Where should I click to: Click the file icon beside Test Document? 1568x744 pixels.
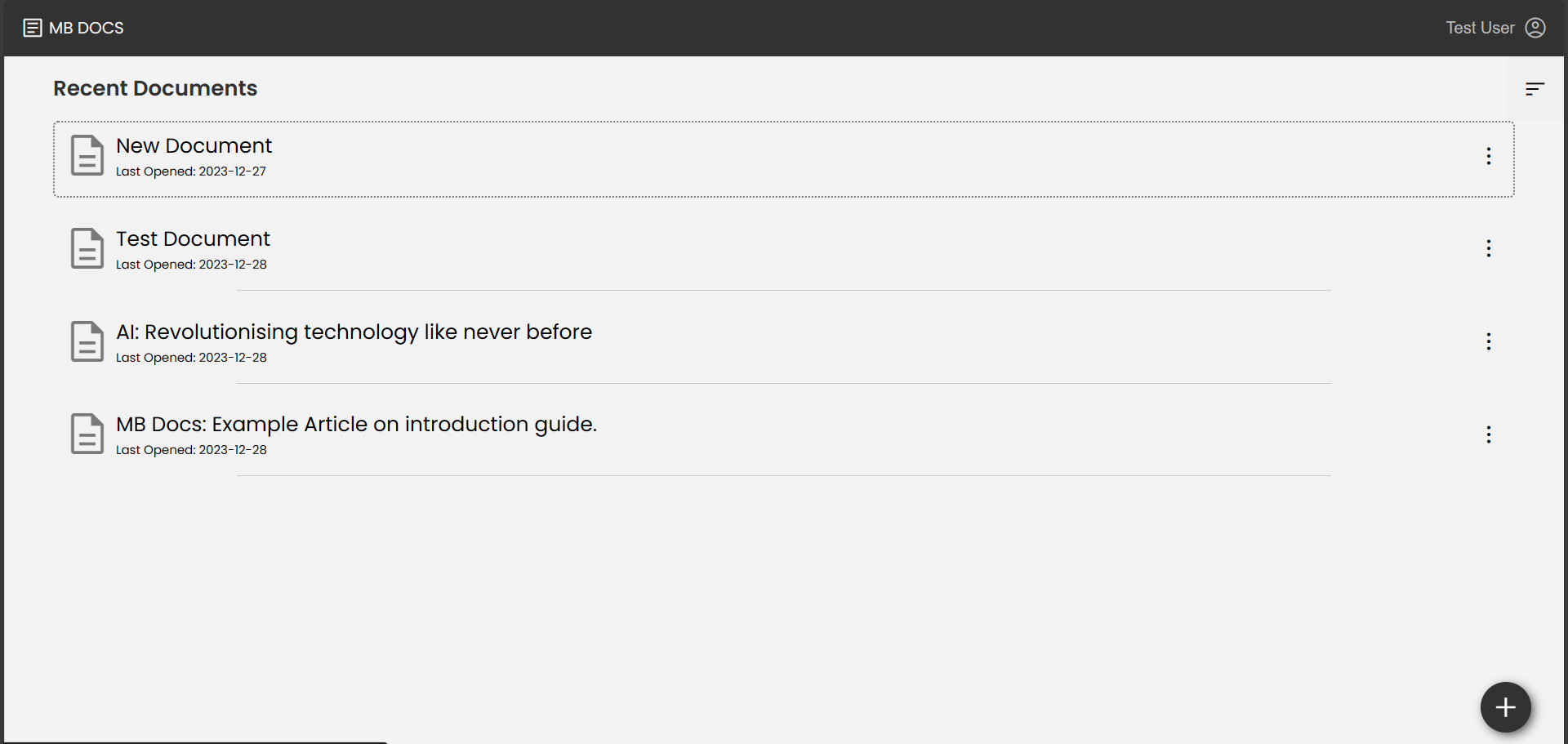(x=87, y=248)
